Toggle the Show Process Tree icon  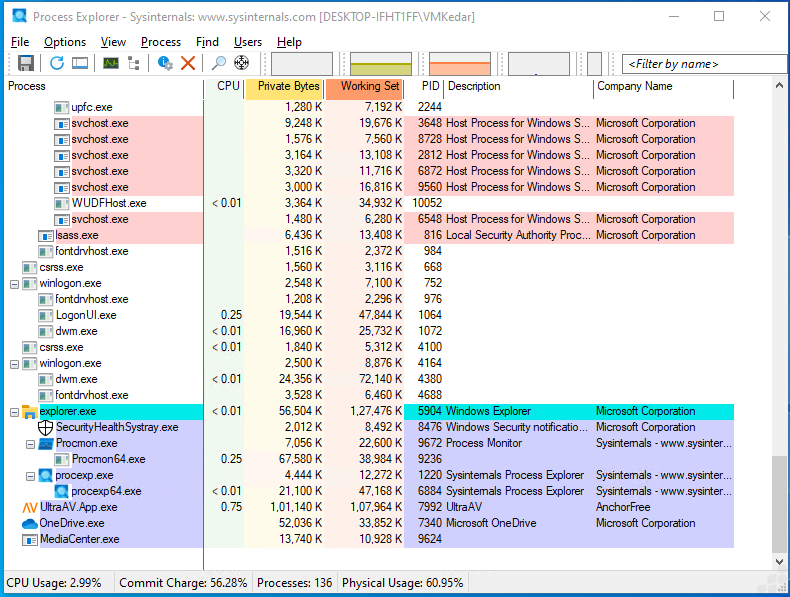pyautogui.click(x=133, y=63)
